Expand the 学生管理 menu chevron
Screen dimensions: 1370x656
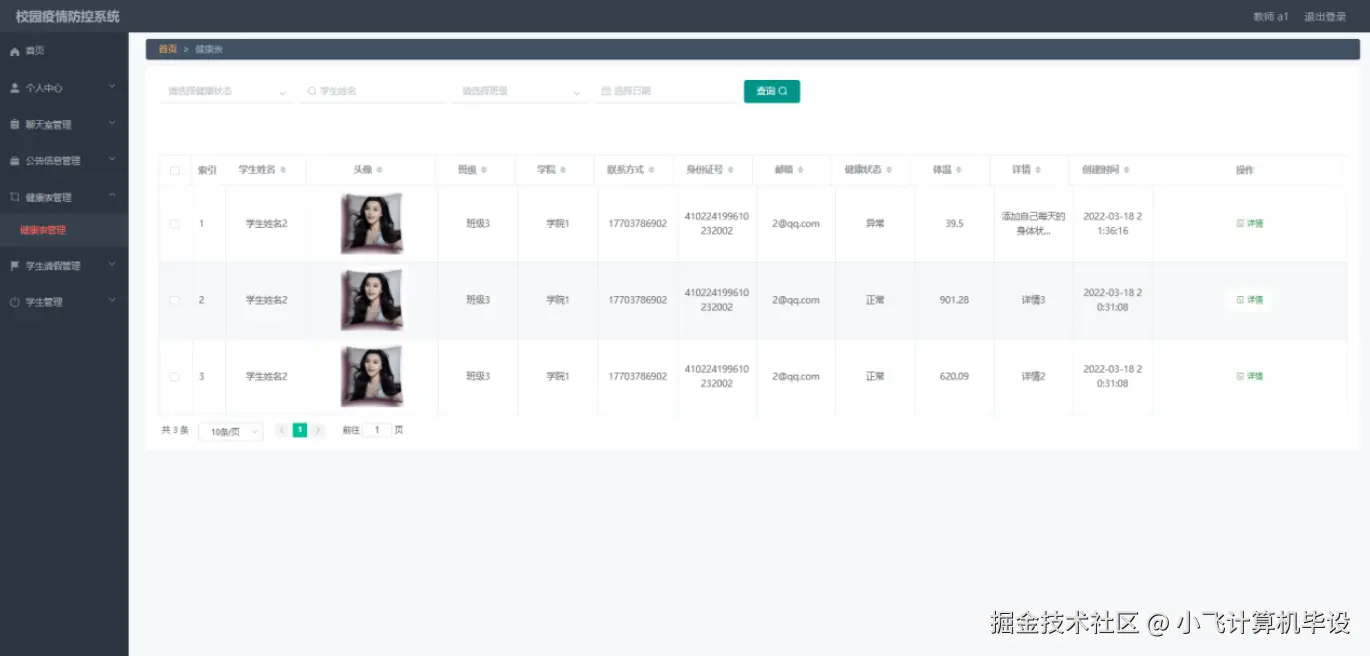pyautogui.click(x=112, y=301)
